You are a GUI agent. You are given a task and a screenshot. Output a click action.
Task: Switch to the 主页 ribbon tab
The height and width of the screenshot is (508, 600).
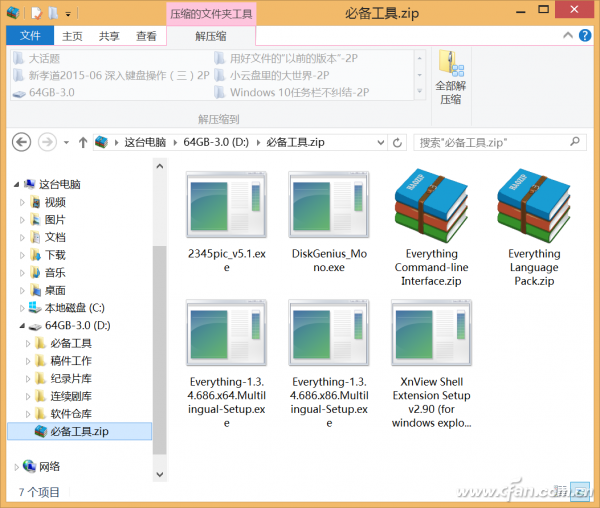point(72,36)
